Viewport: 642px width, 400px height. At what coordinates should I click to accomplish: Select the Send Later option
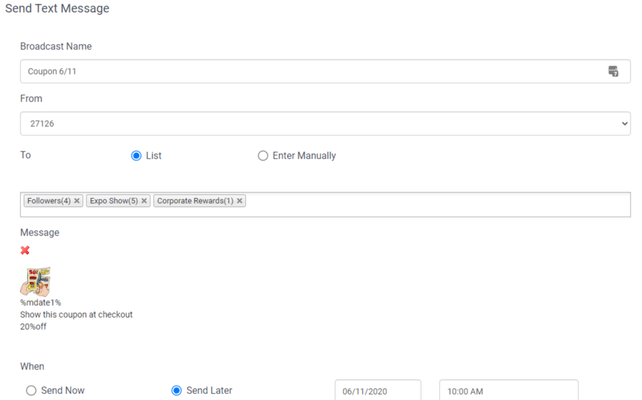(x=177, y=390)
